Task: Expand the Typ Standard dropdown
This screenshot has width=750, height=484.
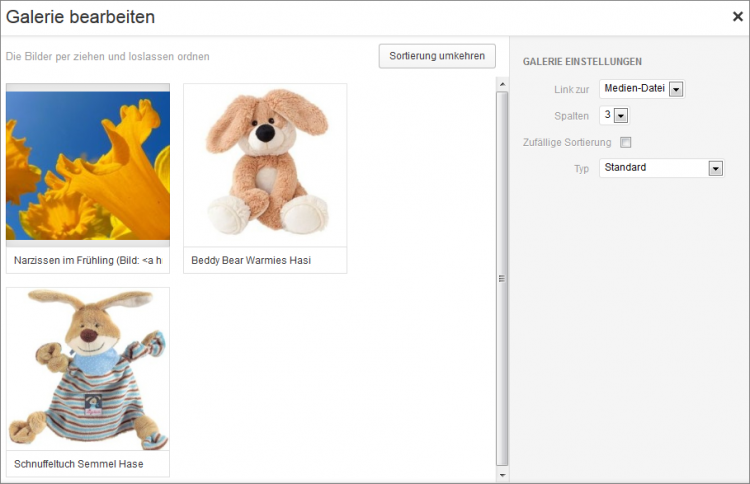Action: pyautogui.click(x=660, y=168)
